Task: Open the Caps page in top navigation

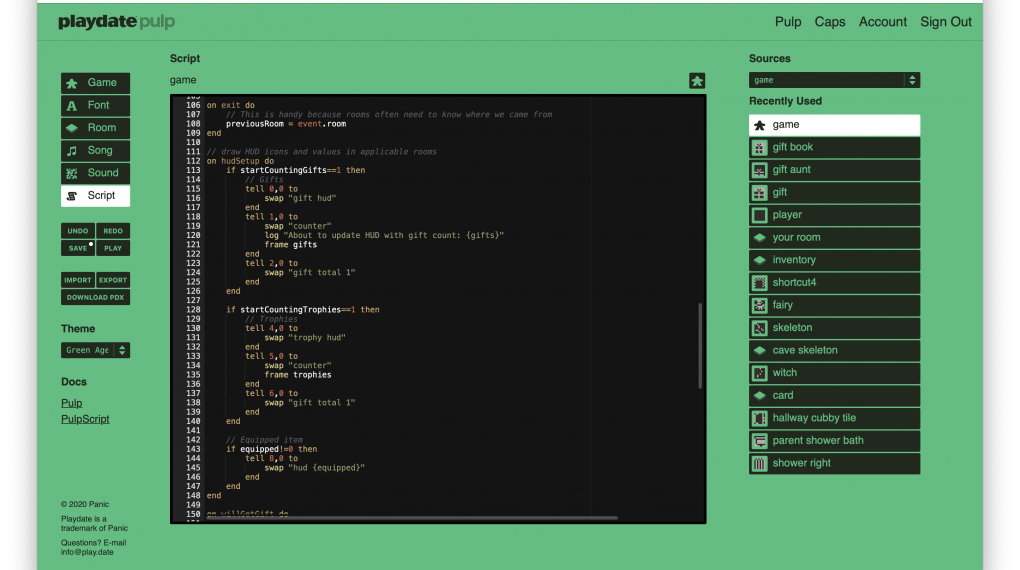Action: (x=829, y=22)
